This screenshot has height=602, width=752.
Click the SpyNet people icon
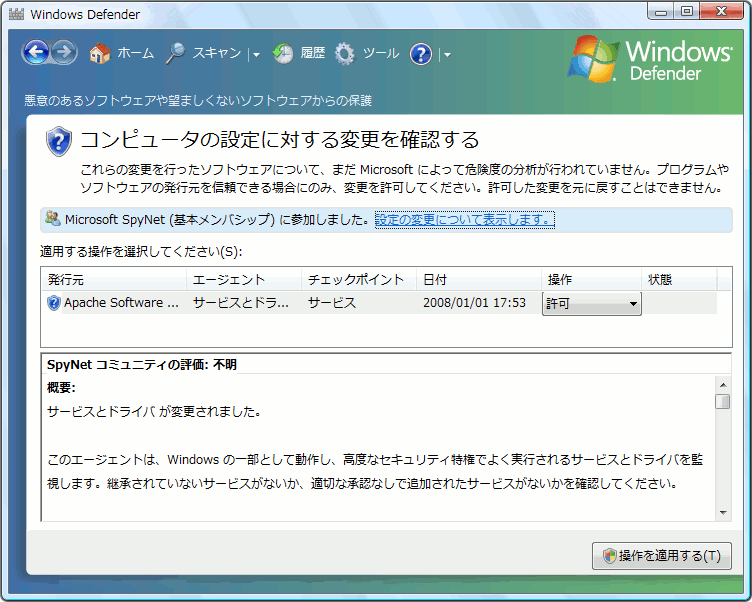[x=52, y=218]
